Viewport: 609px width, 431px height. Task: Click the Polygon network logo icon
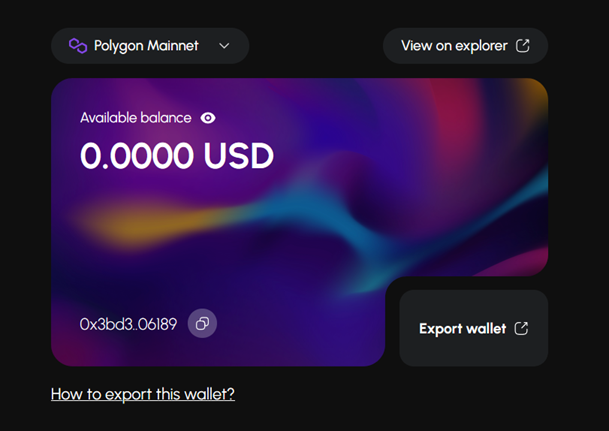[x=78, y=46]
